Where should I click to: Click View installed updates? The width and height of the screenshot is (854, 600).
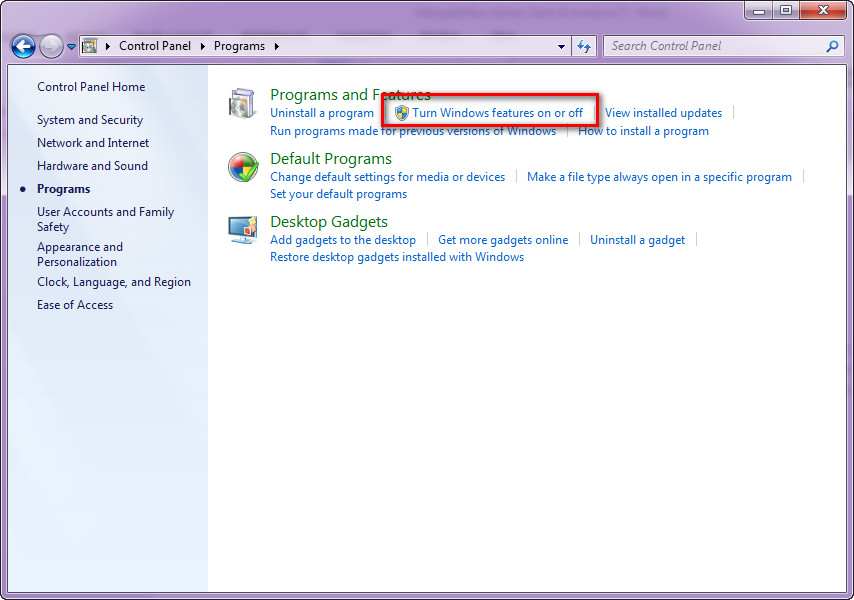point(663,113)
